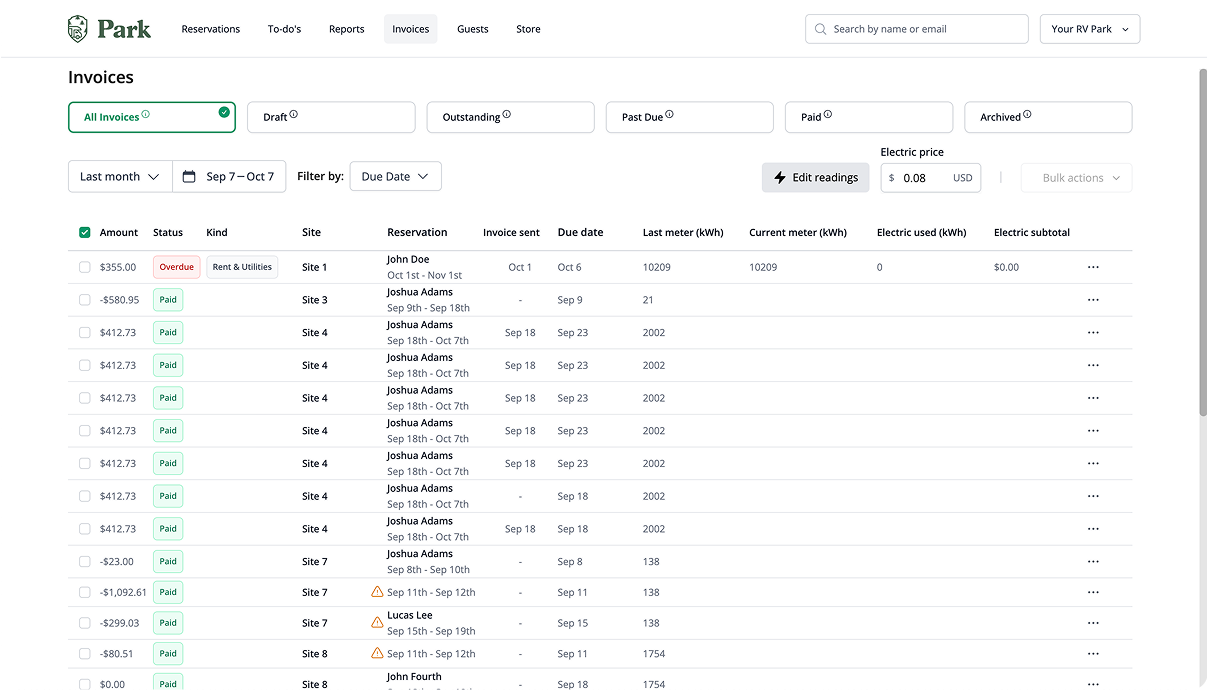Toggle the select-all invoices checkbox
The height and width of the screenshot is (690, 1207).
coord(85,233)
